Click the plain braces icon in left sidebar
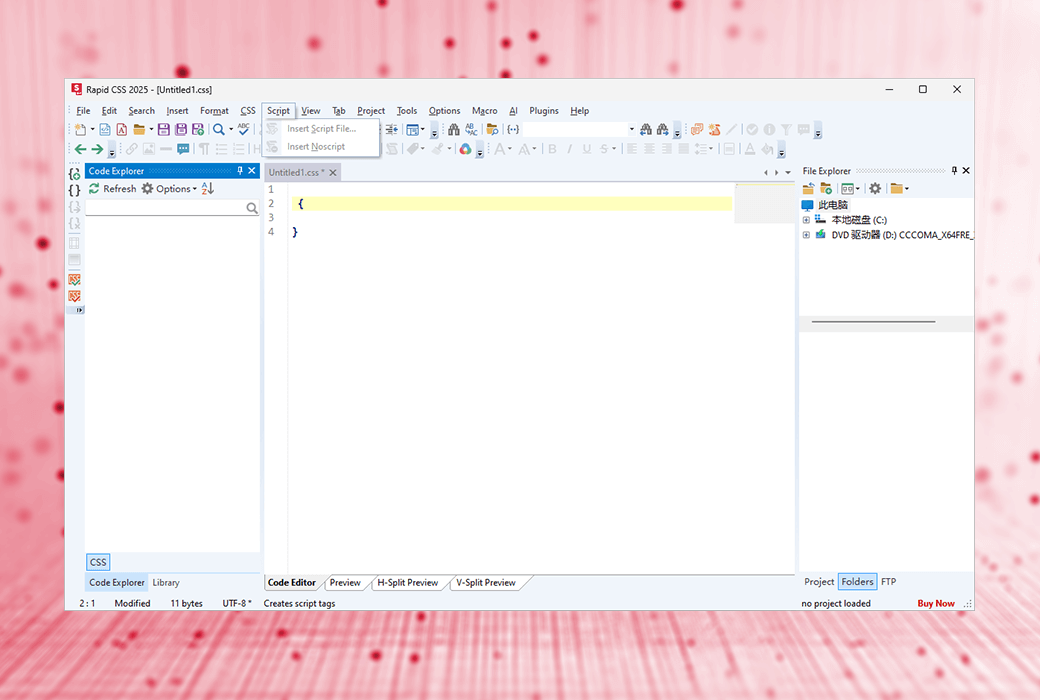This screenshot has height=700, width=1040. tap(74, 190)
